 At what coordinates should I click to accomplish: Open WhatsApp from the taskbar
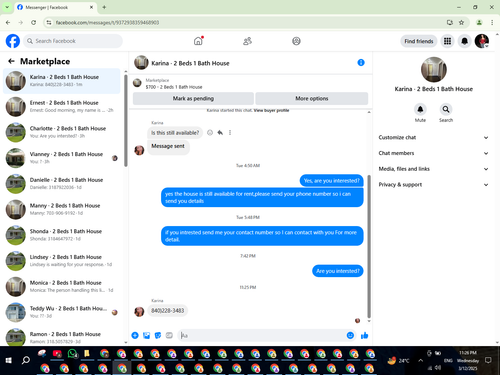(72, 354)
